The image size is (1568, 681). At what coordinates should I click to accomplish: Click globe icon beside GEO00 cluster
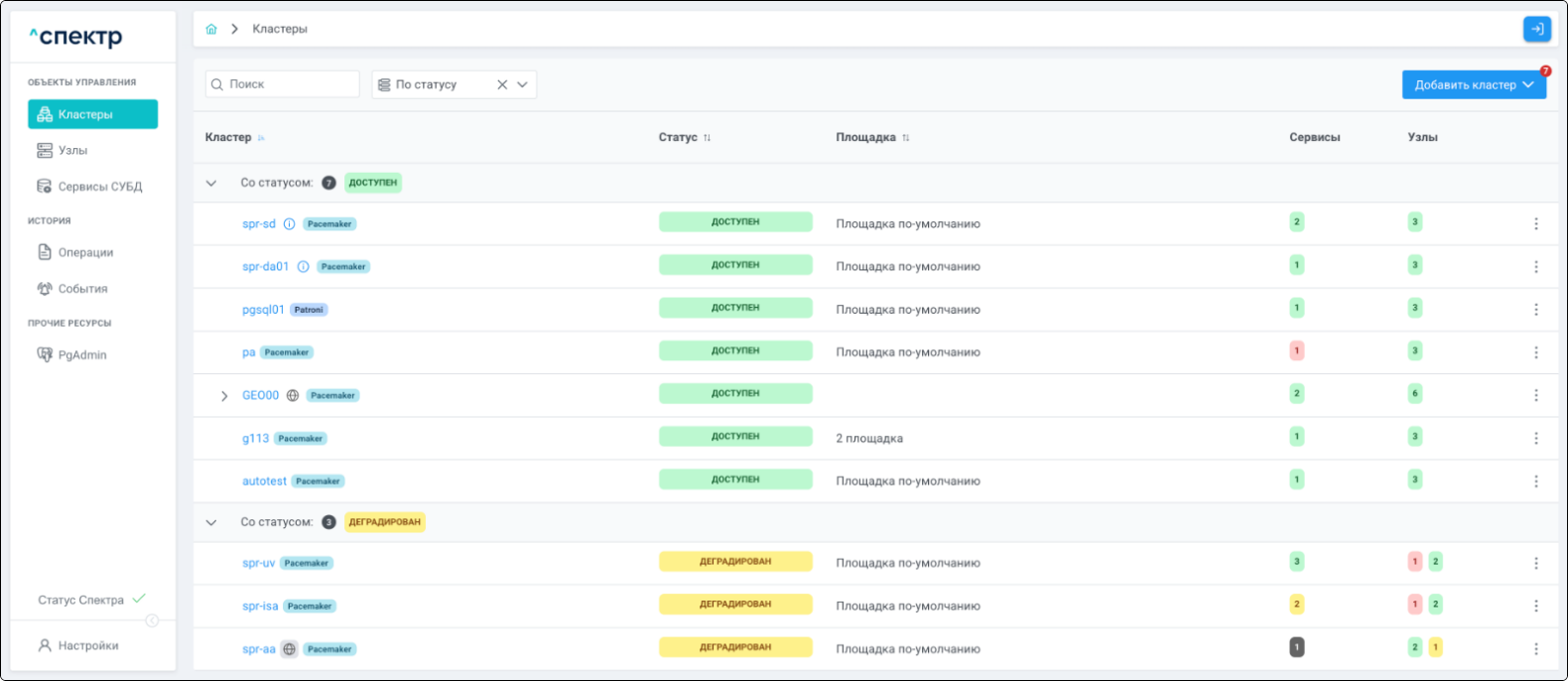pos(293,395)
